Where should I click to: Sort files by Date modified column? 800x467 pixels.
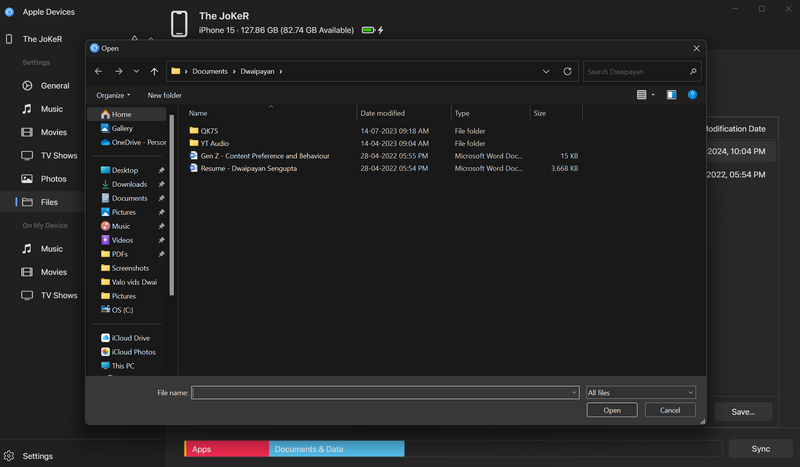tap(383, 113)
